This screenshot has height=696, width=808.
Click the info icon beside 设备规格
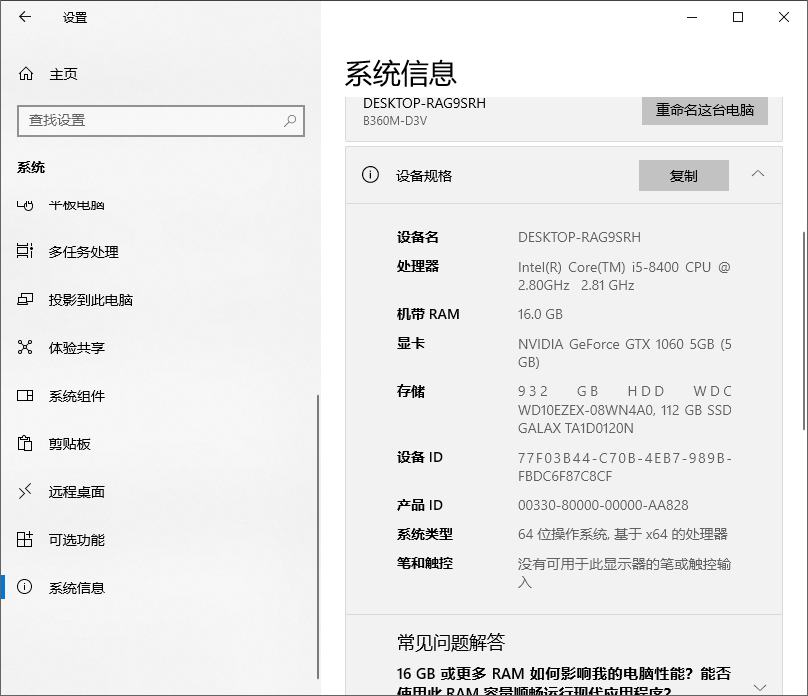tap(370, 175)
